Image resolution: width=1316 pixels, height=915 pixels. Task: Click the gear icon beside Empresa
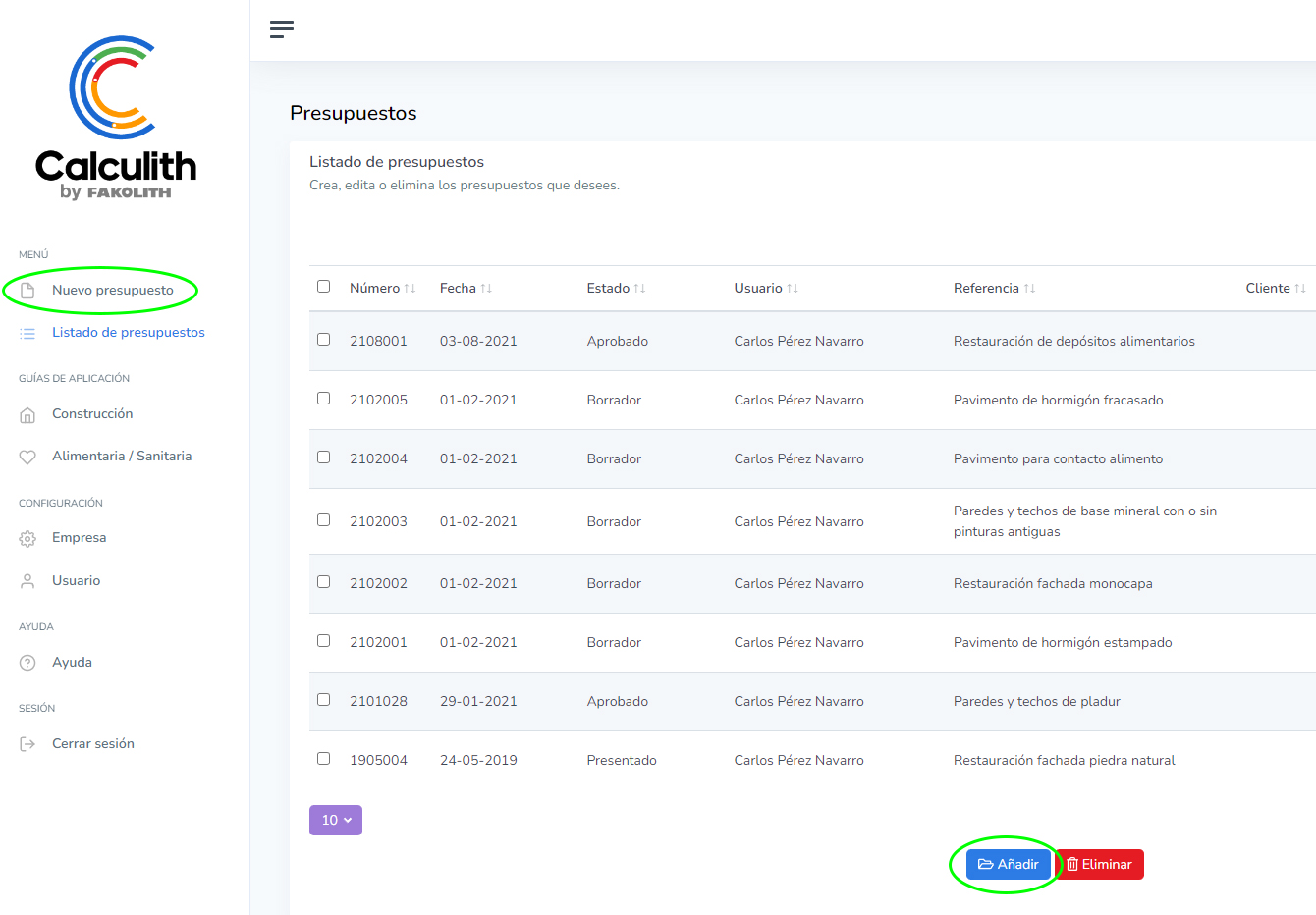[x=27, y=539]
